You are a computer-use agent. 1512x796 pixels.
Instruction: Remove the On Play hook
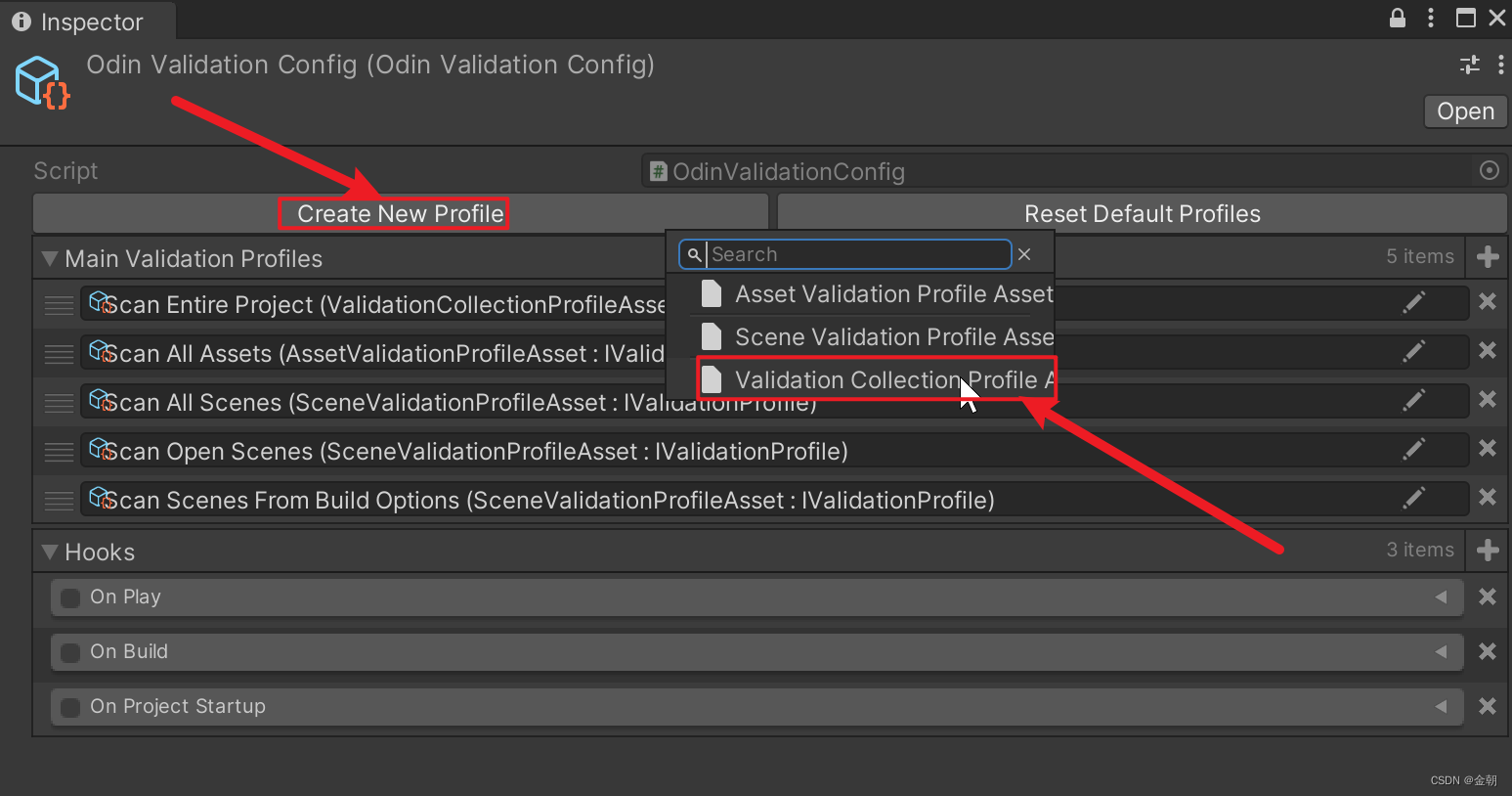pyautogui.click(x=1488, y=597)
